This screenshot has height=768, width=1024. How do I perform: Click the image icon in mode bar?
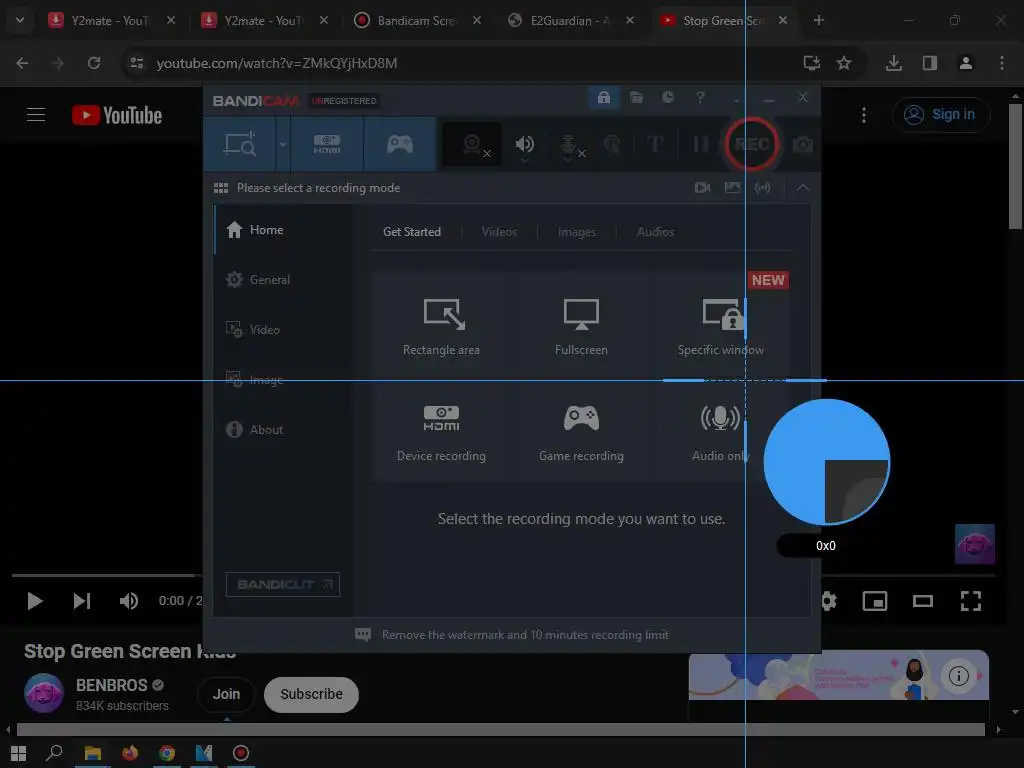click(732, 188)
